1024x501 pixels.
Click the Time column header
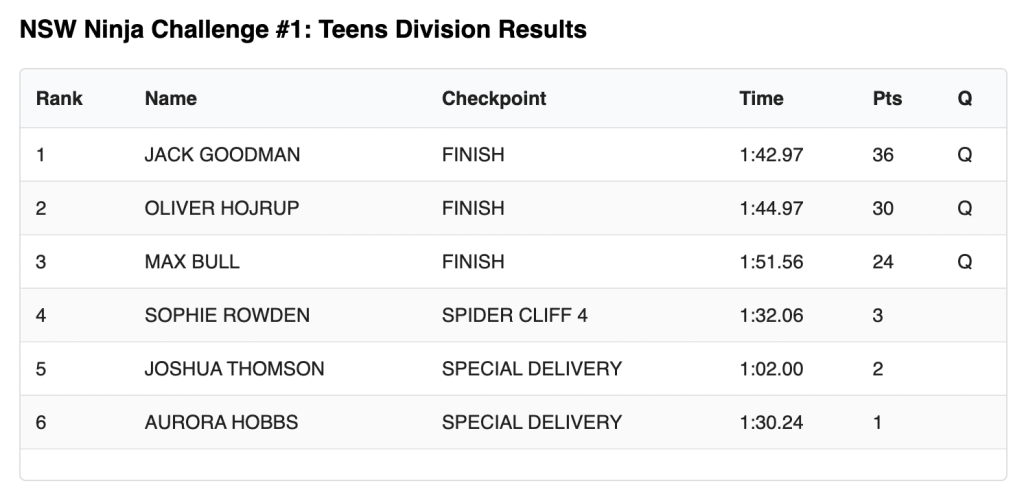[761, 99]
